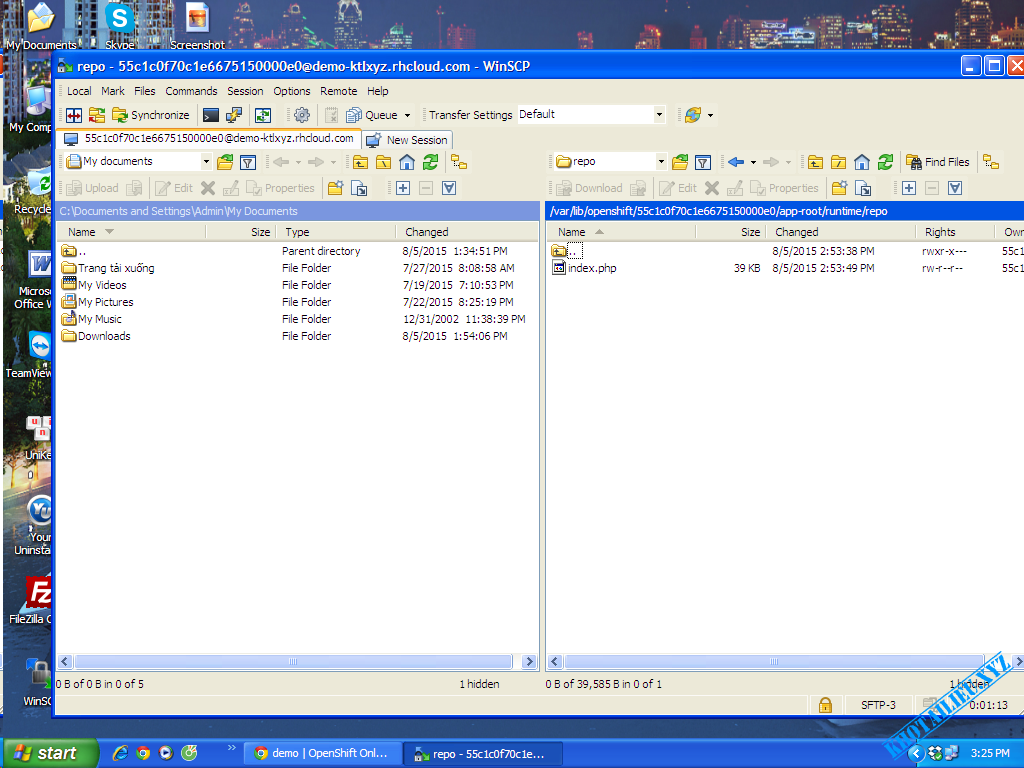The height and width of the screenshot is (768, 1024).
Task: Open the Preferences gear icon
Action: 301,115
